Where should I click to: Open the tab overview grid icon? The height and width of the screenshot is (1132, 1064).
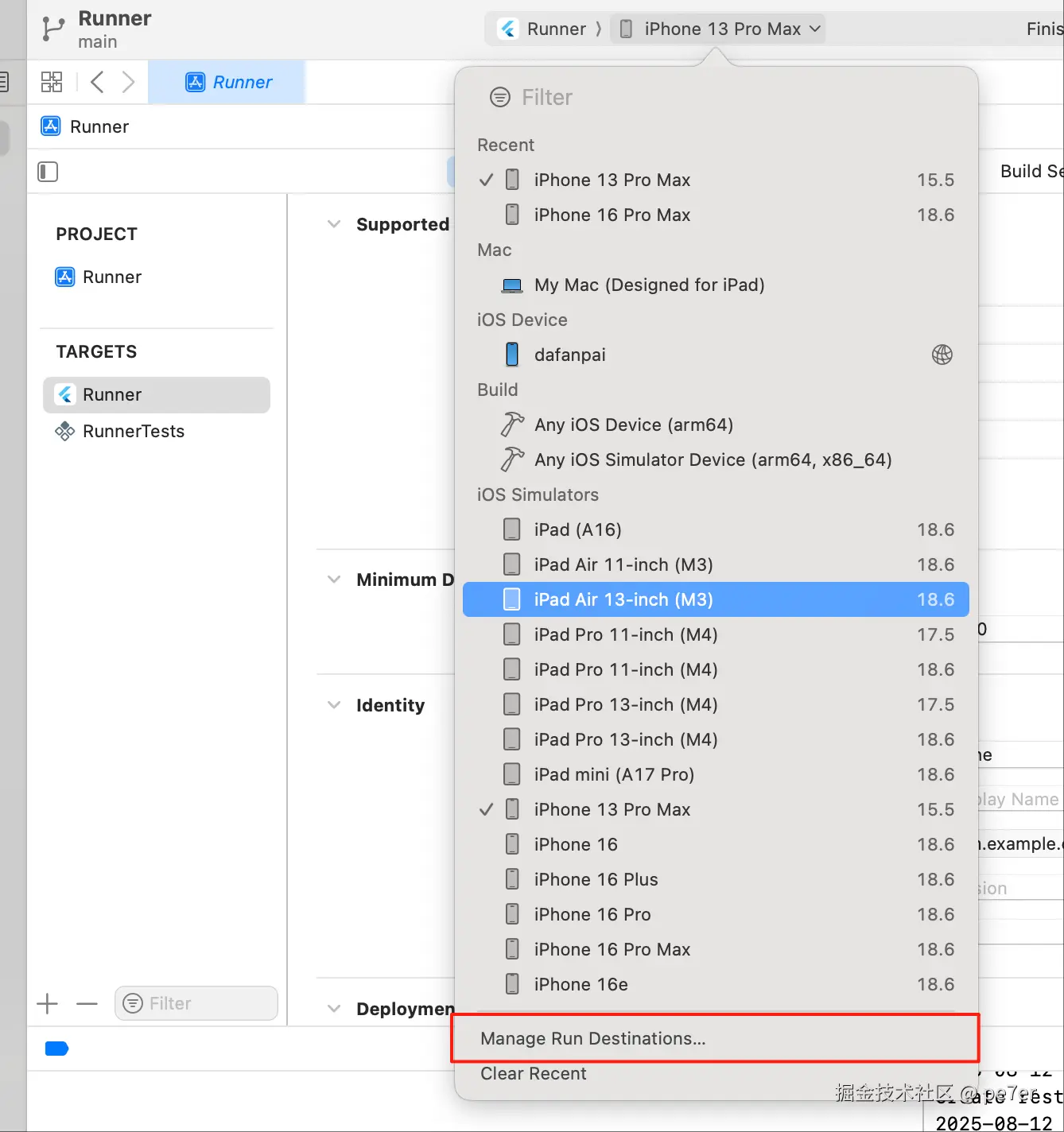51,81
